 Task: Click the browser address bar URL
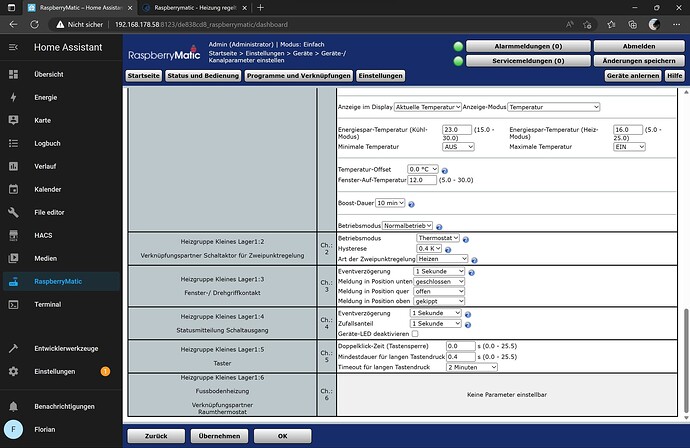(x=202, y=25)
